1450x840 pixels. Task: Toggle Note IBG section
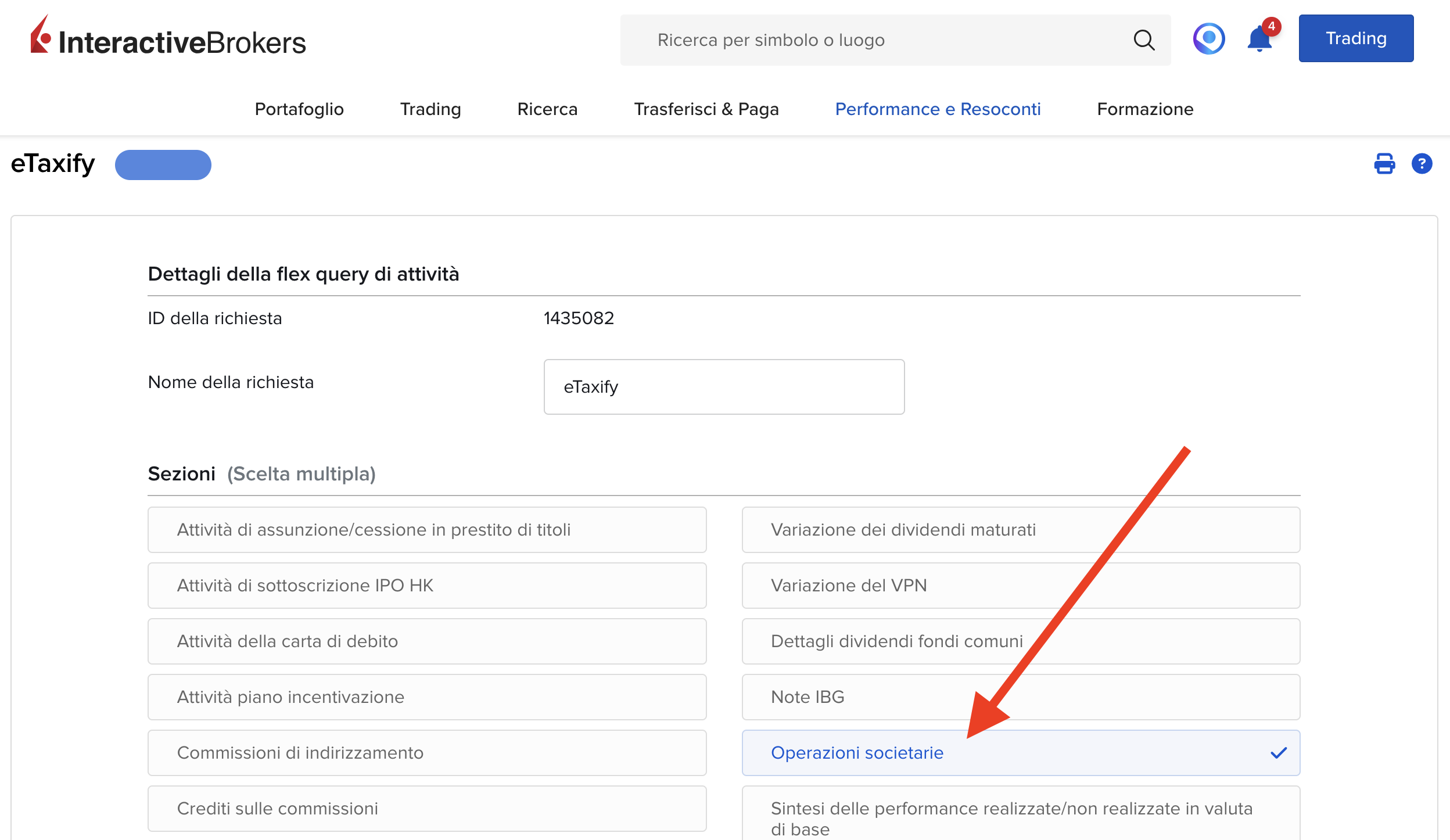click(1021, 697)
